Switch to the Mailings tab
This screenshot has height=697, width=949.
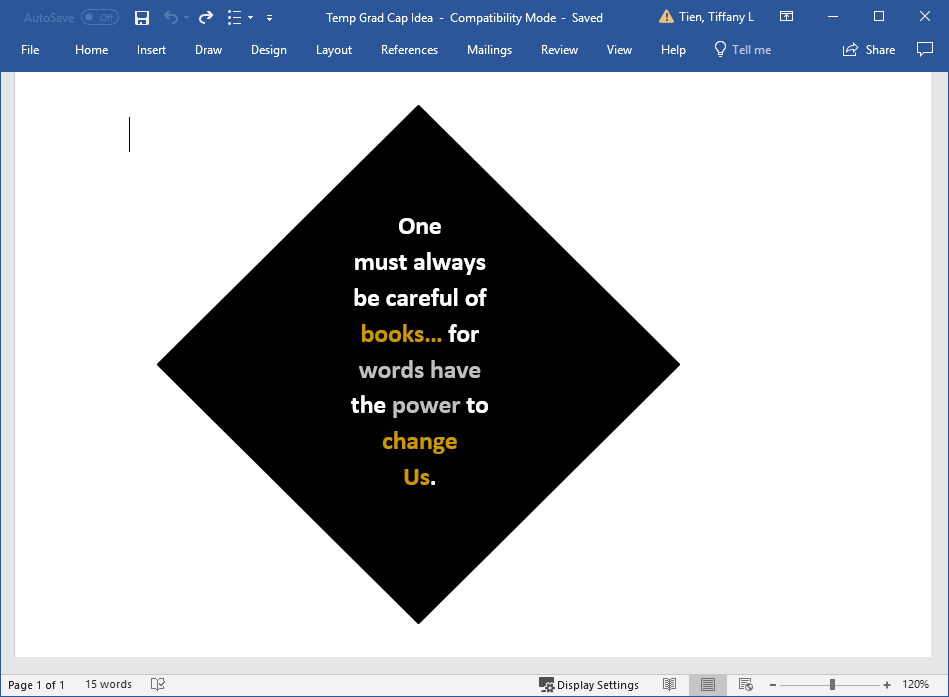[x=489, y=50]
